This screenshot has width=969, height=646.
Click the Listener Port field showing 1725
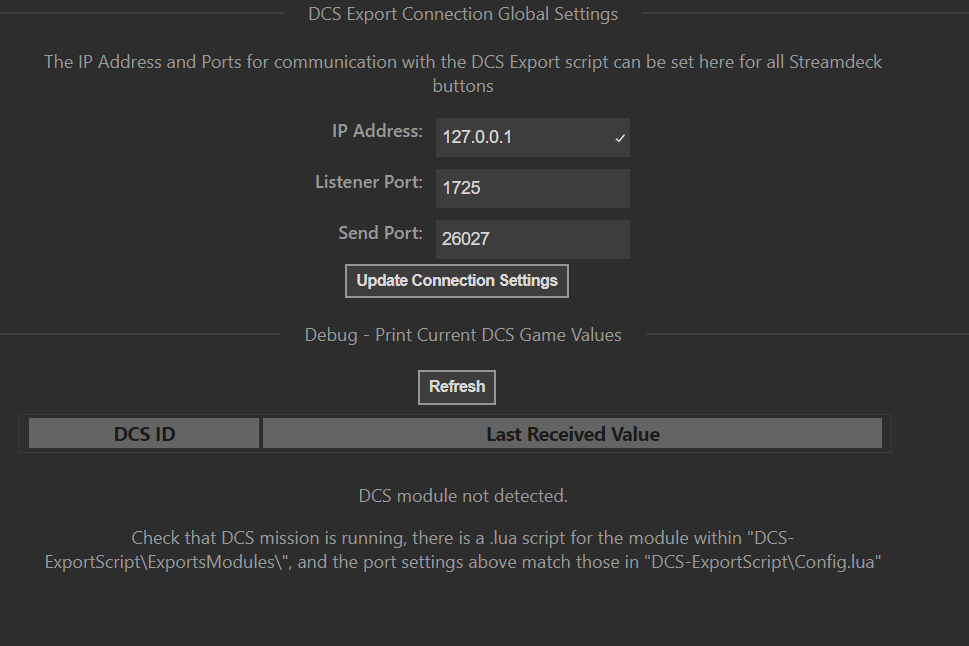[x=533, y=188]
